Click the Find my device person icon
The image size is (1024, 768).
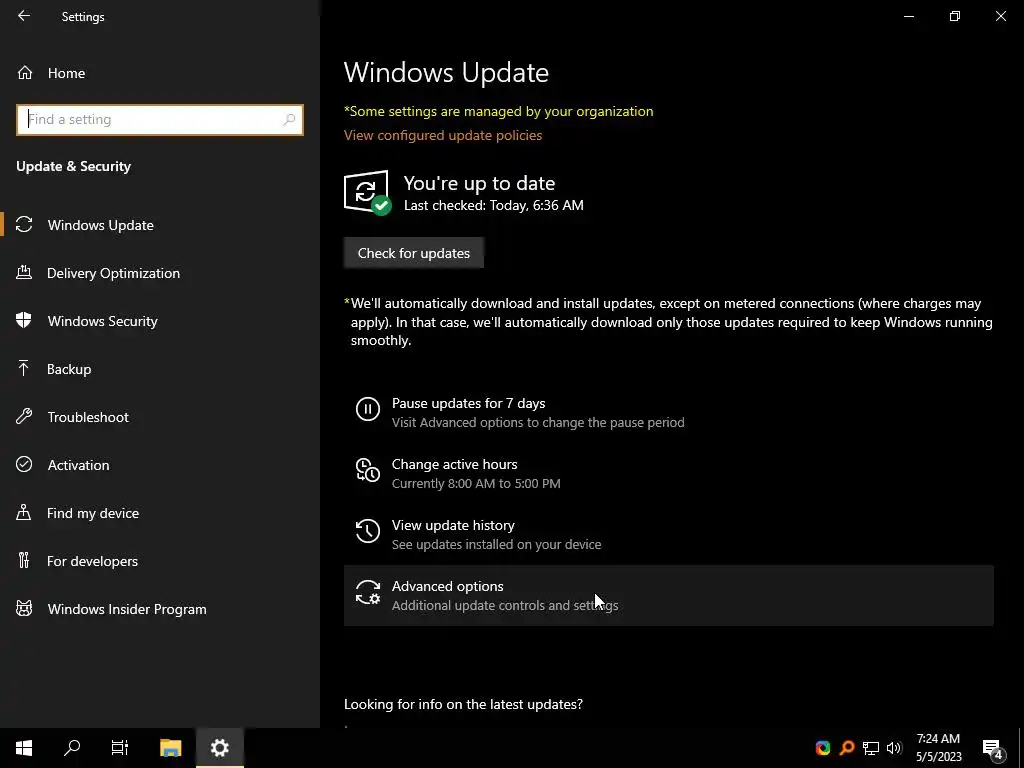pyautogui.click(x=24, y=512)
